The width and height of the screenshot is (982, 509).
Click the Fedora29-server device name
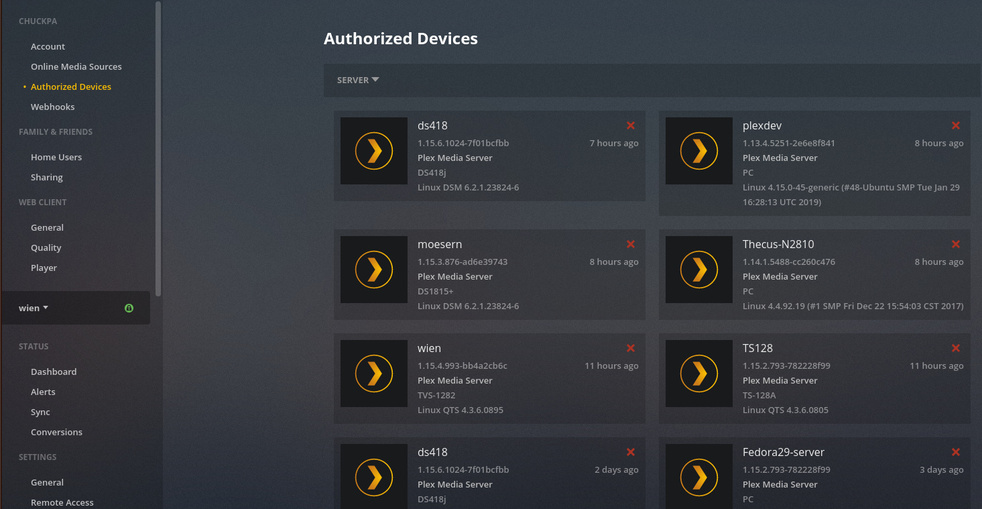tap(783, 452)
